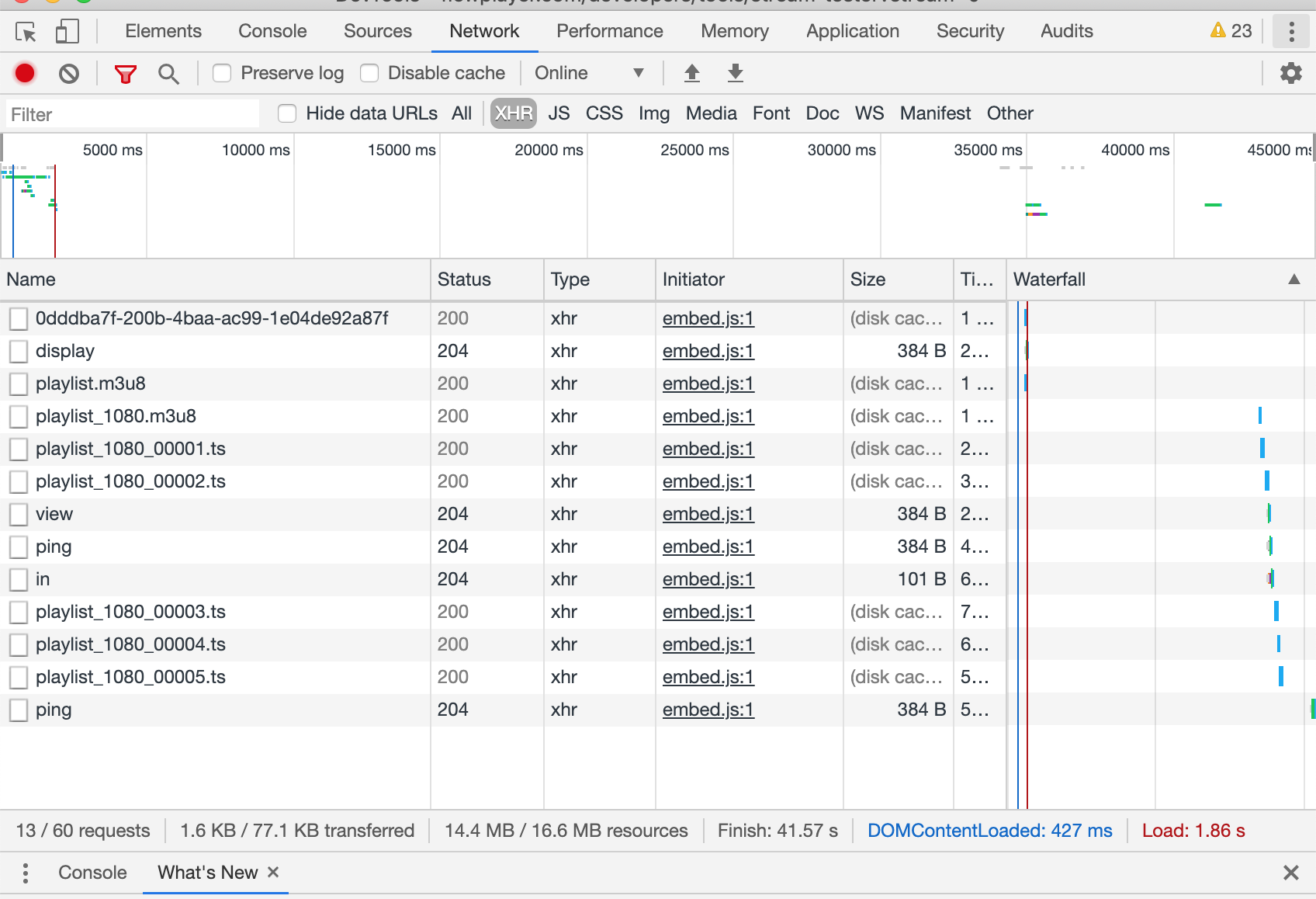The width and height of the screenshot is (1316, 899).
Task: Click the import HAR upload arrow
Action: (692, 73)
